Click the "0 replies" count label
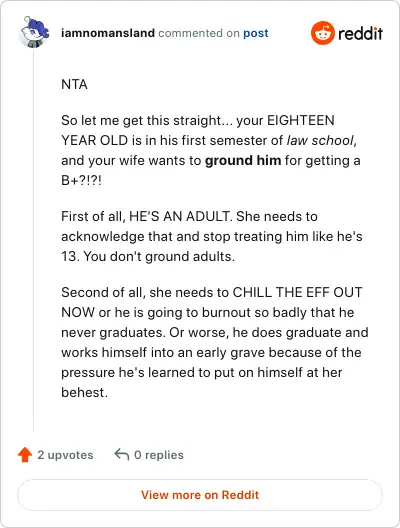The width and height of the screenshot is (400, 528). click(x=159, y=455)
